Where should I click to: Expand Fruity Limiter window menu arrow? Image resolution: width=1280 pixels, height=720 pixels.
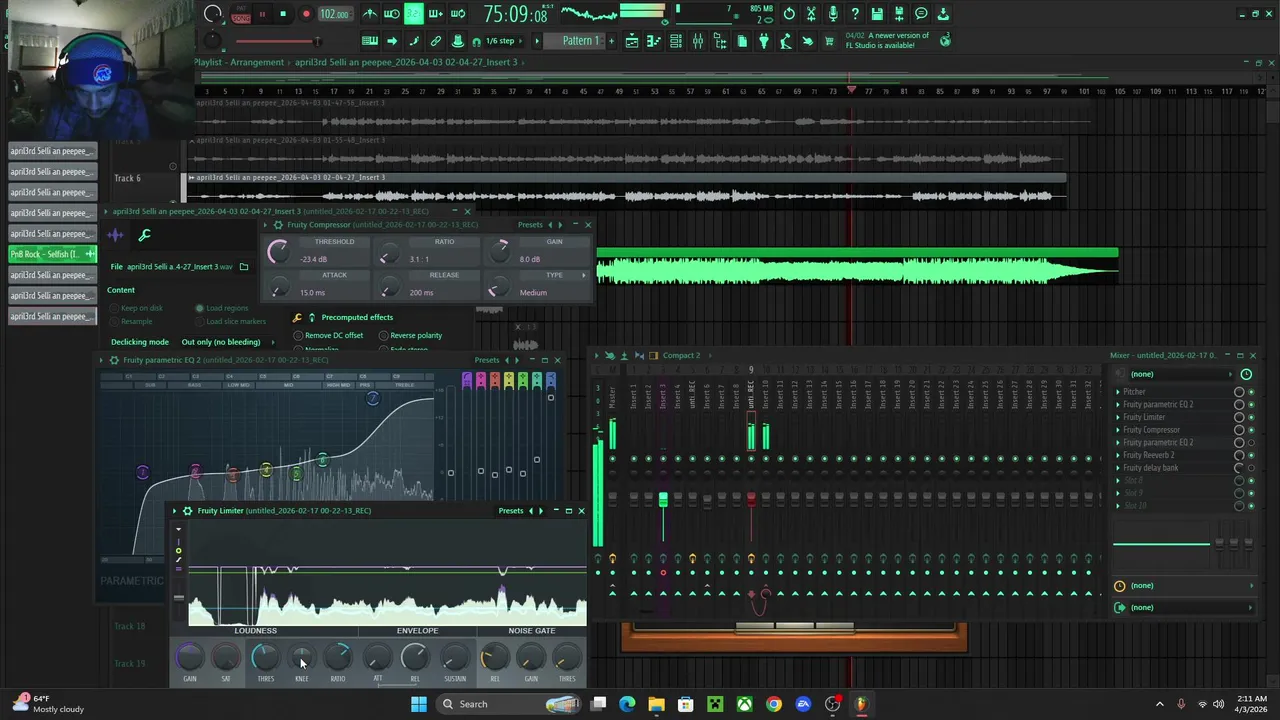[x=175, y=511]
